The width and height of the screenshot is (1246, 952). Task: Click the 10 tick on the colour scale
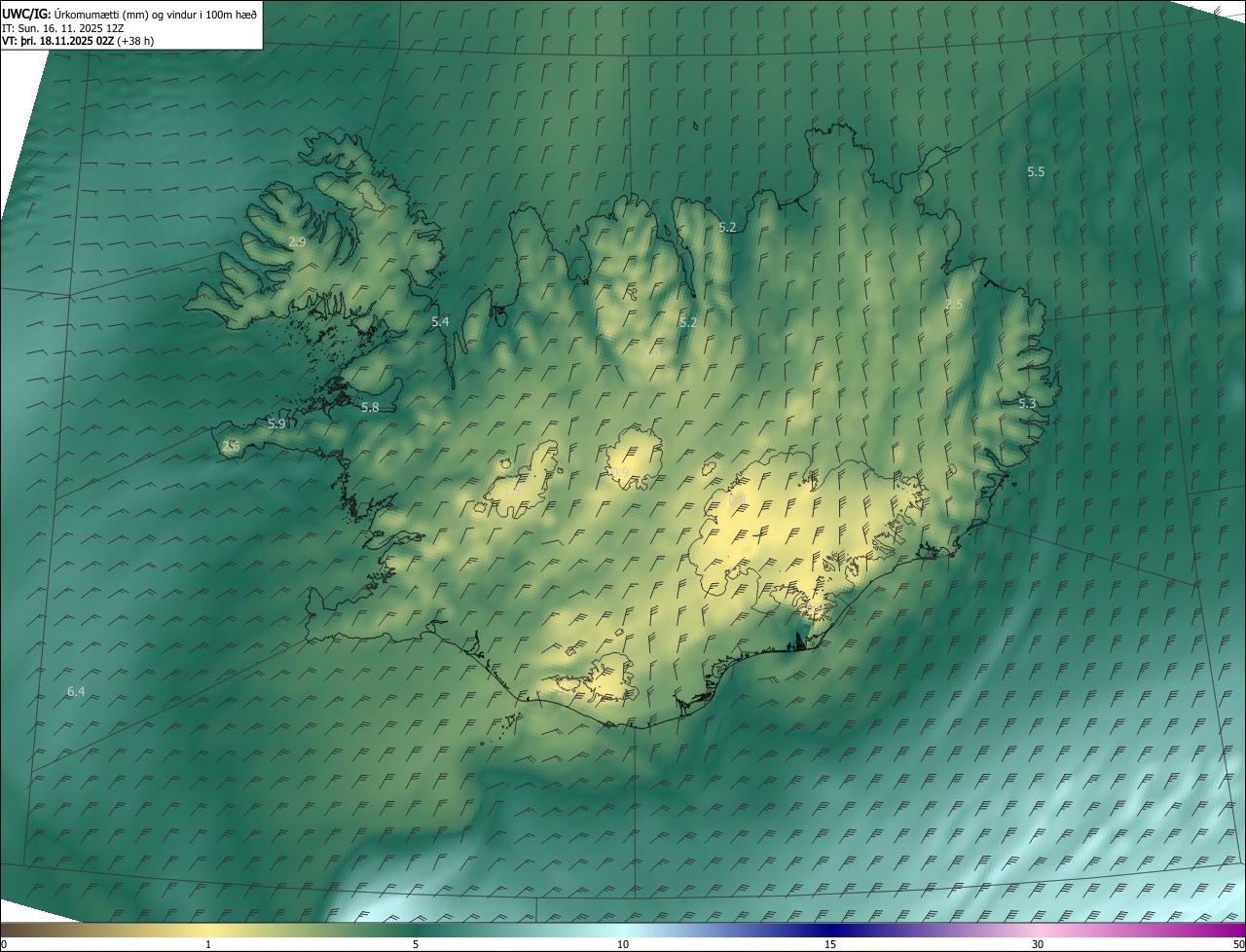623,945
